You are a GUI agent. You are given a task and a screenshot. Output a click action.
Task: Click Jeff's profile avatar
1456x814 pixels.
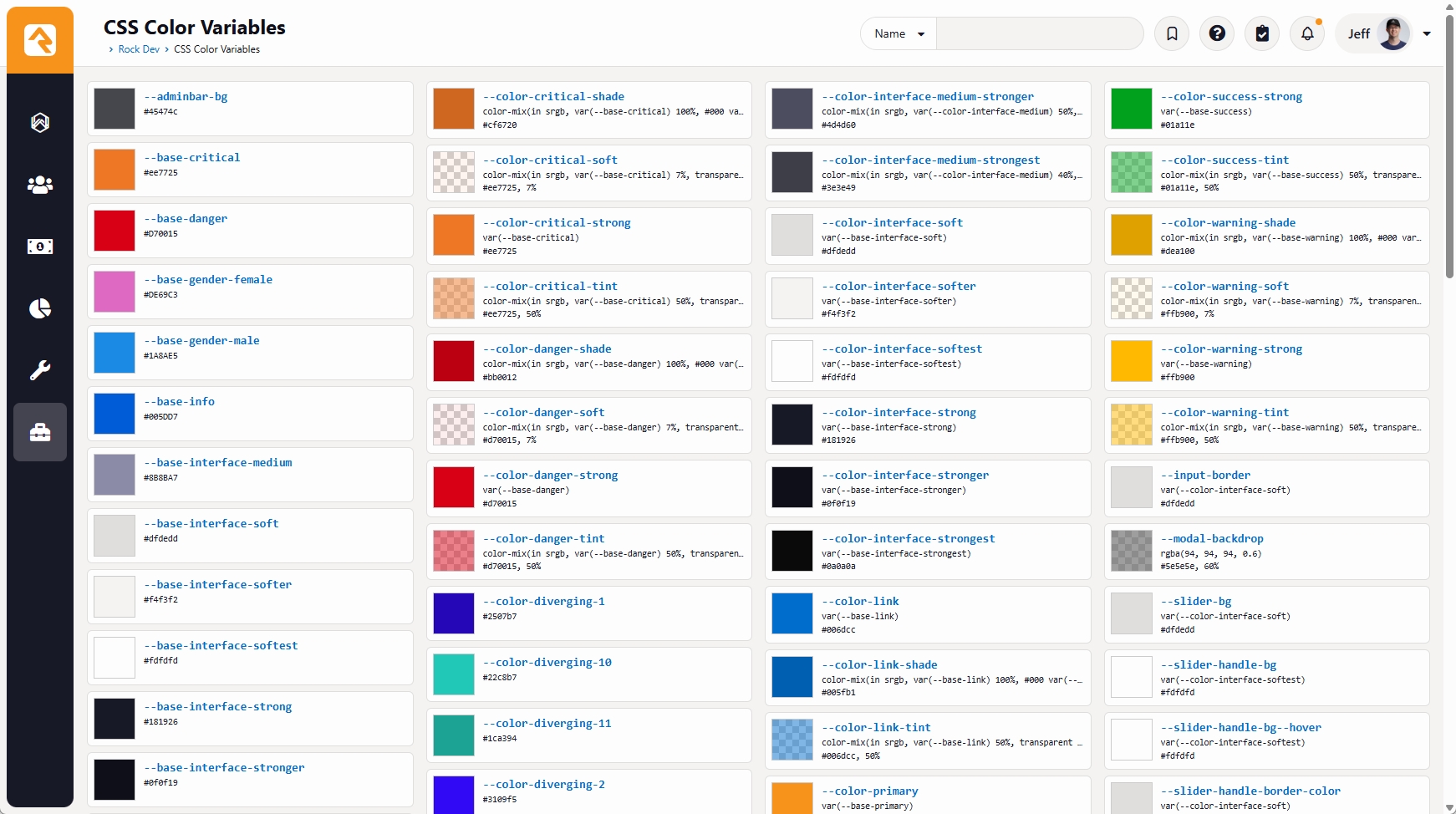1393,34
